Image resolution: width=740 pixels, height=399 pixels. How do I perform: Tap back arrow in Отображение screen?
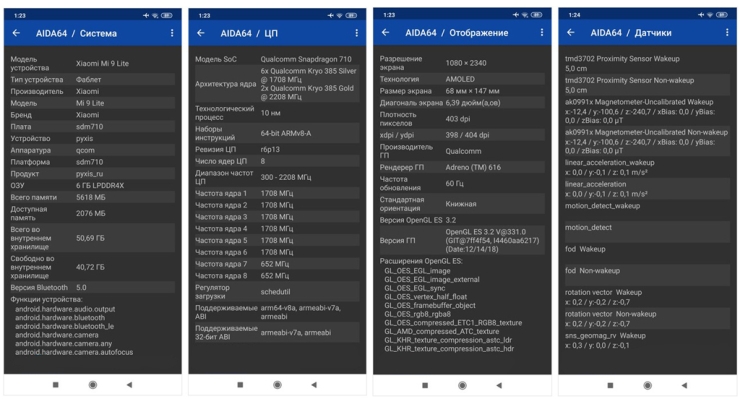click(386, 33)
